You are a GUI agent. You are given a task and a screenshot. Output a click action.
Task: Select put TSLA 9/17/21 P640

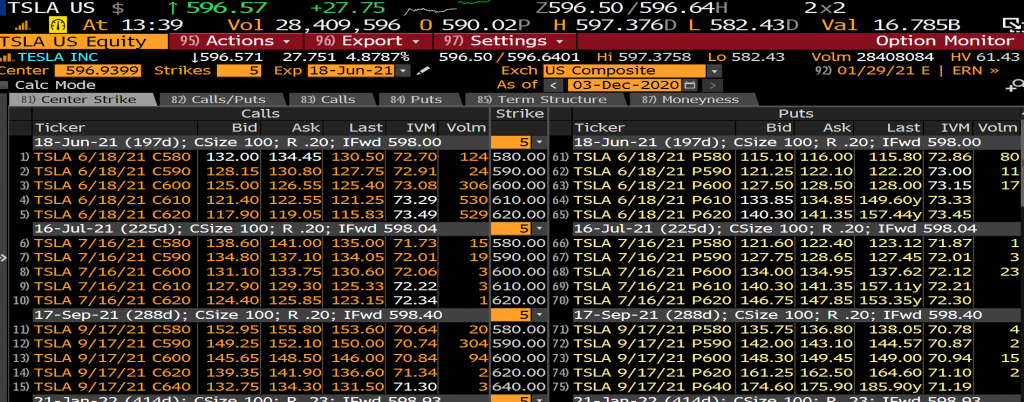654,386
